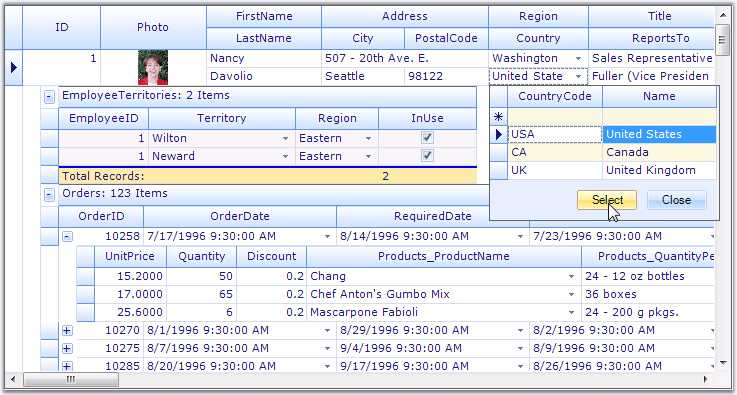The height and width of the screenshot is (395, 737).
Task: Click the new row asterisk in country list
Action: point(499,117)
